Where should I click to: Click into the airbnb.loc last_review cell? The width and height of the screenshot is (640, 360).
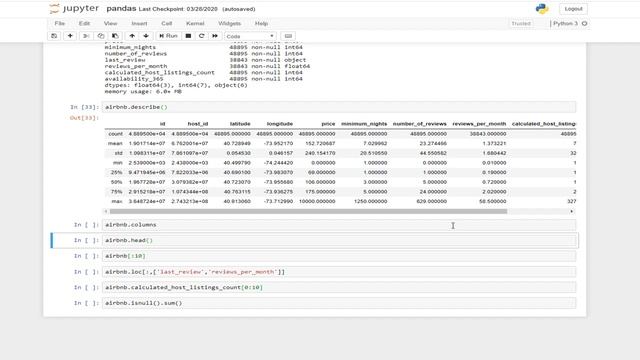click(339, 272)
